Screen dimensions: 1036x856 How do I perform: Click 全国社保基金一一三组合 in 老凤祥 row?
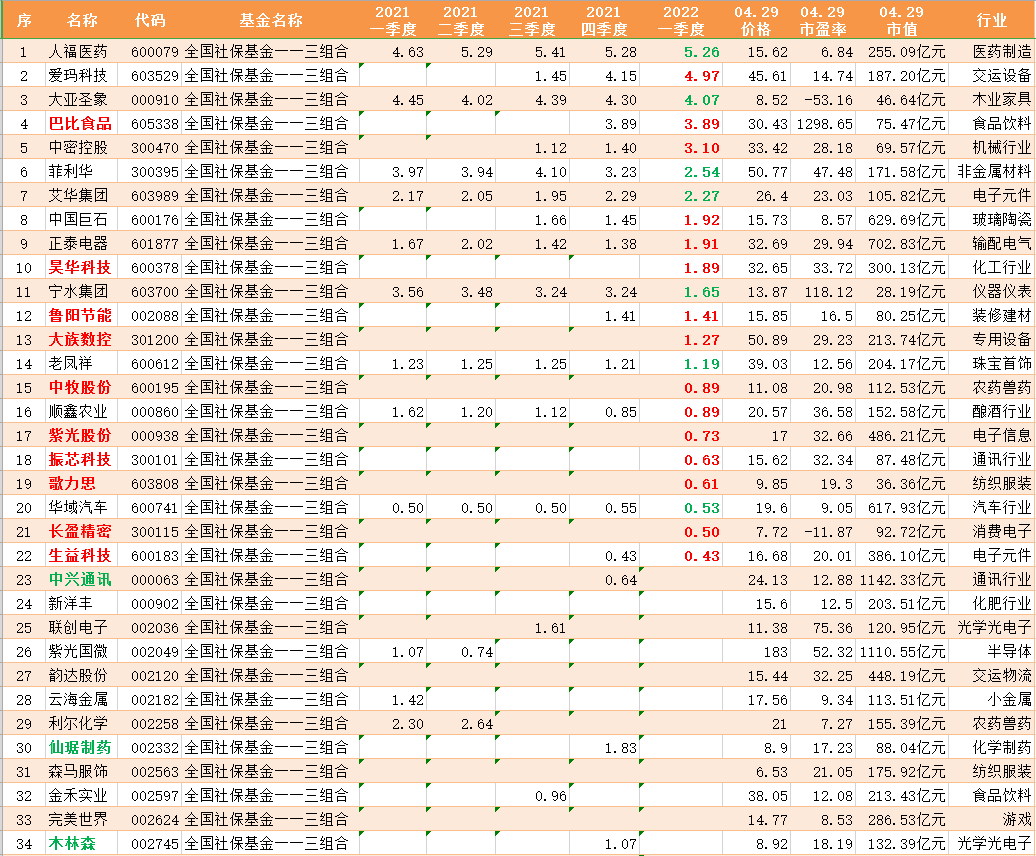click(266, 363)
